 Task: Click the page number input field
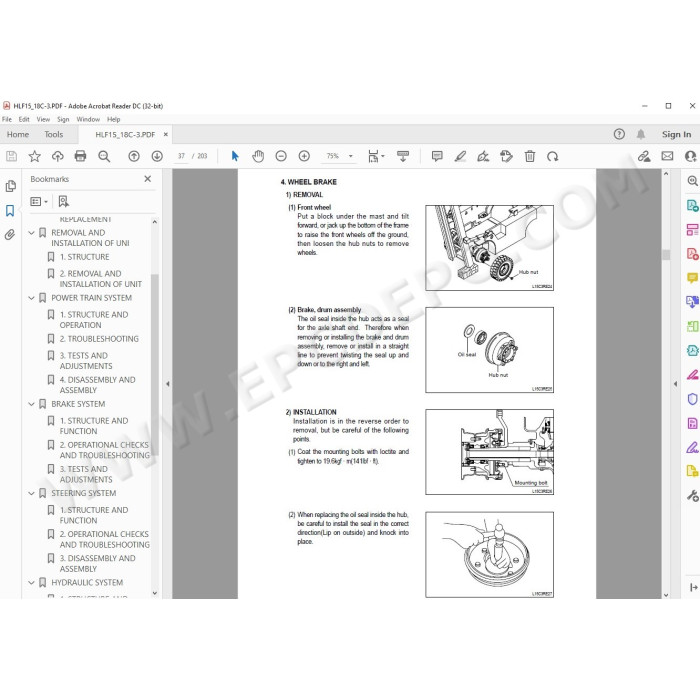pyautogui.click(x=181, y=156)
